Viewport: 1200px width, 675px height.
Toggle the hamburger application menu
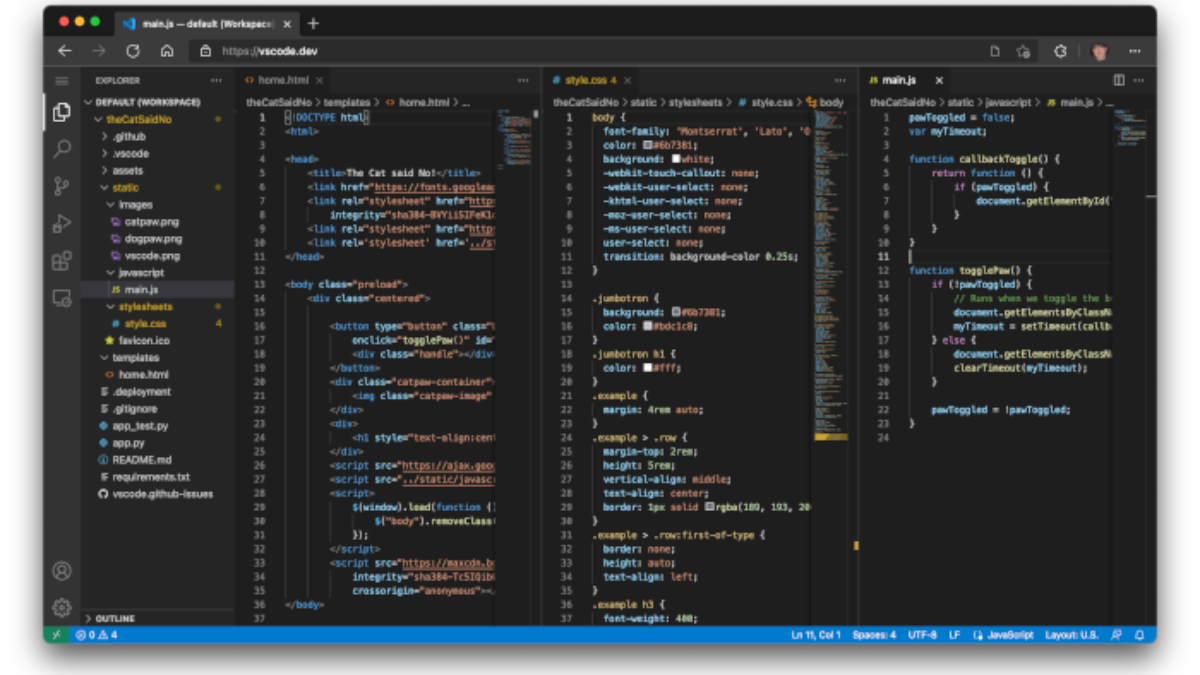coord(62,80)
